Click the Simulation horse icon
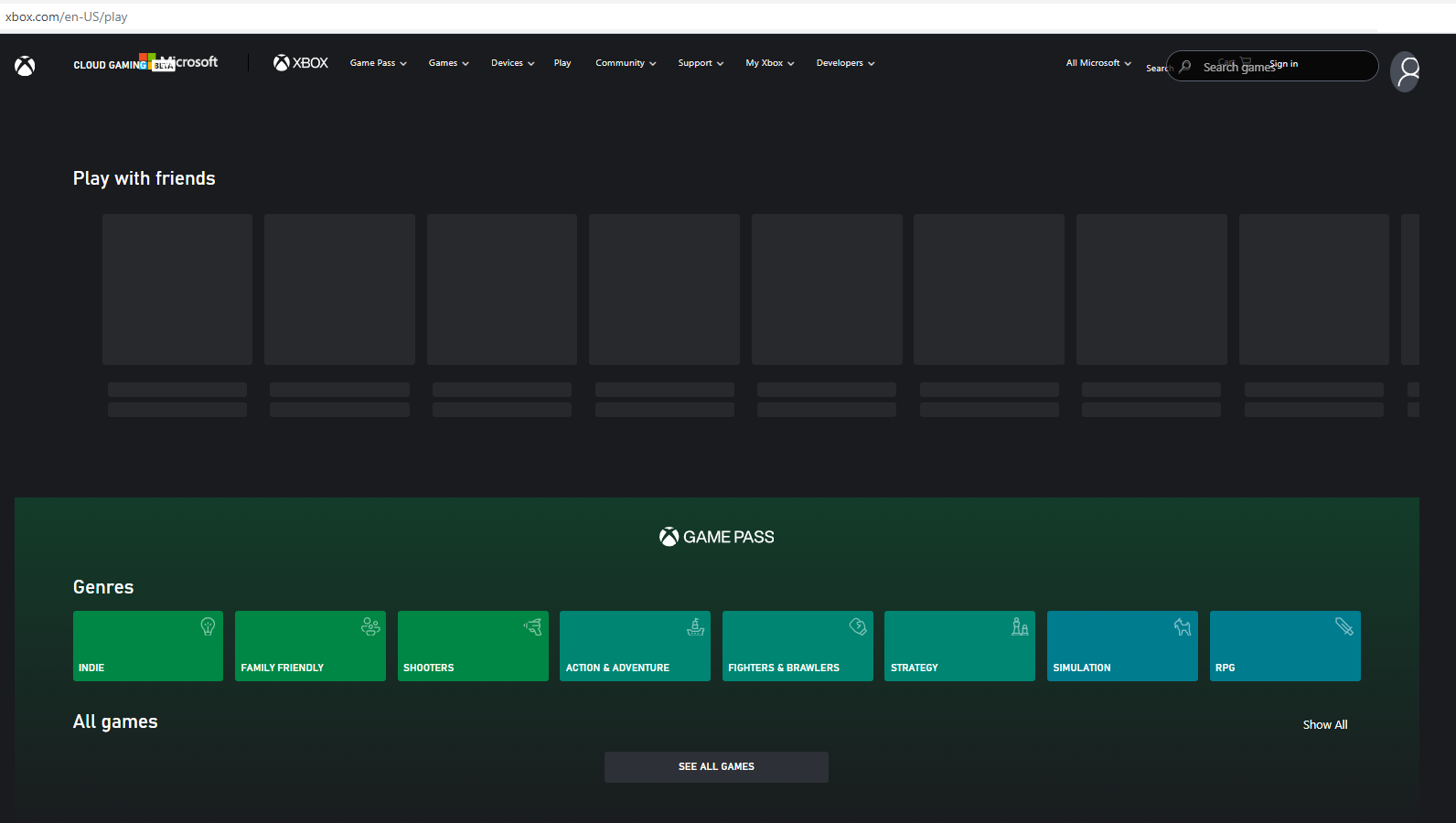Image resolution: width=1456 pixels, height=823 pixels. click(1183, 626)
